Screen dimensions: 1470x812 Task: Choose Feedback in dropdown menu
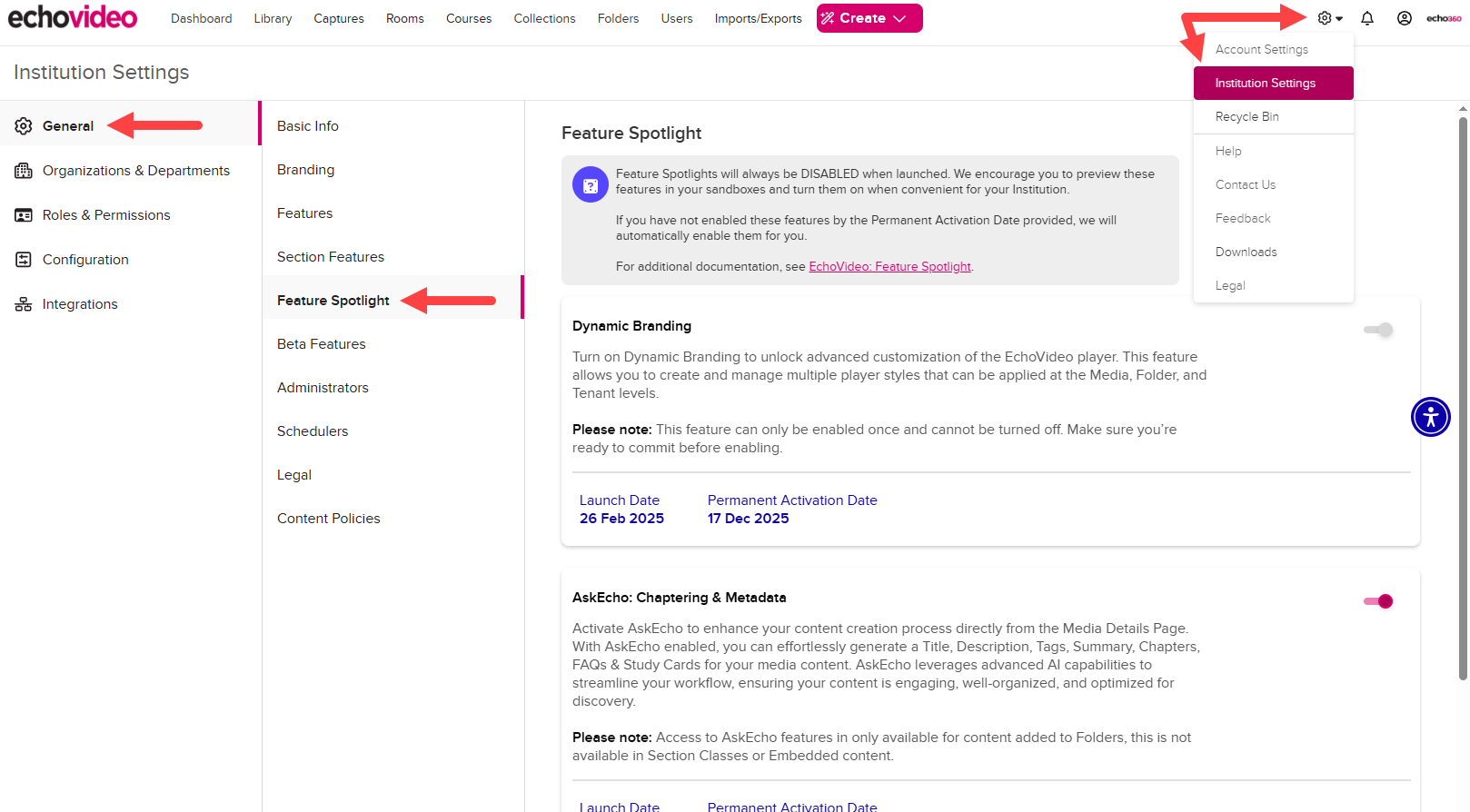click(1274, 218)
